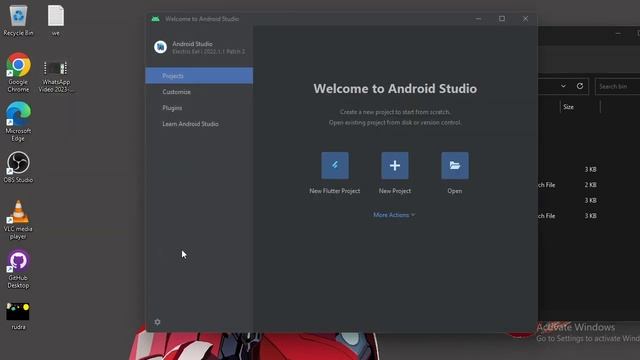Click the Android icon in the title bar
Screen dimensions: 640x360
155,19
